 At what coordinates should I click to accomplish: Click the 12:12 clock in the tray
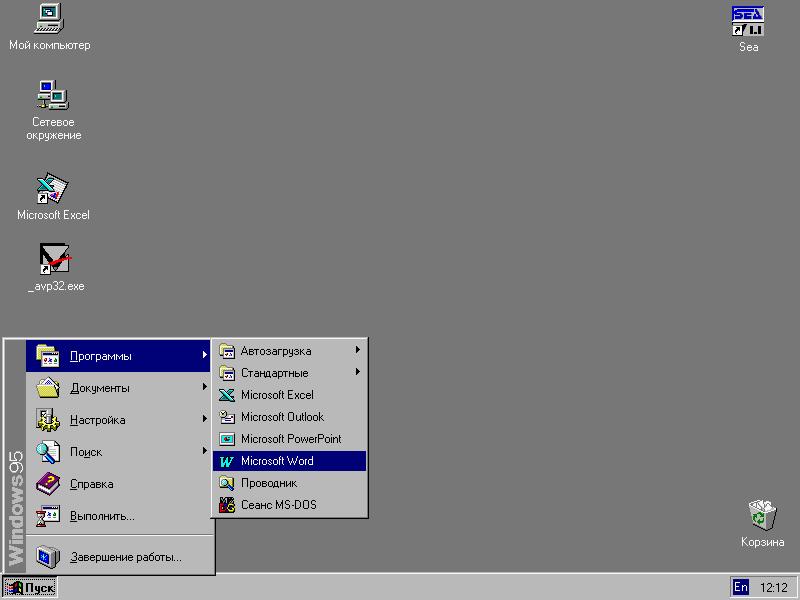coord(773,588)
